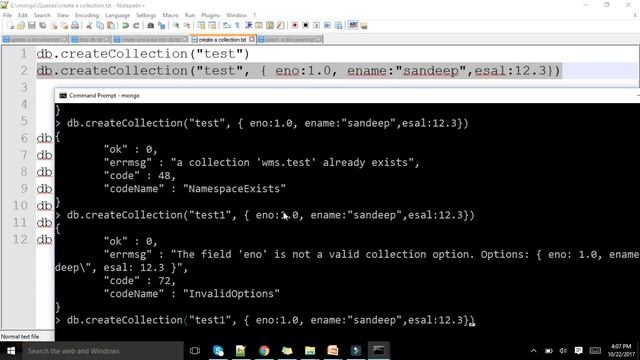Click highlighted editor line 2 with eno options

(298, 71)
